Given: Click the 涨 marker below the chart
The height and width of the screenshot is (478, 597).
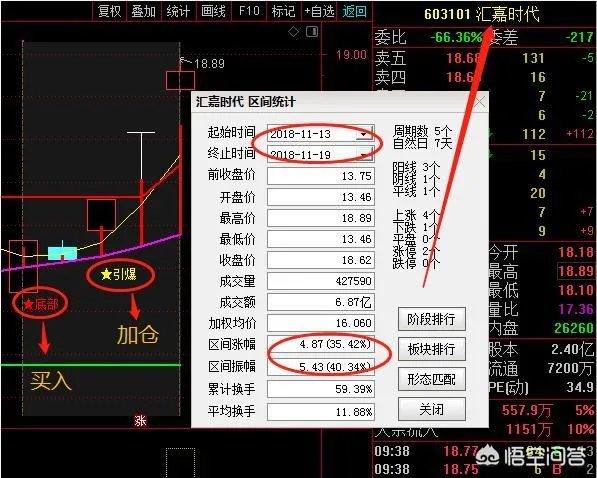Looking at the screenshot, I should pyautogui.click(x=140, y=420).
